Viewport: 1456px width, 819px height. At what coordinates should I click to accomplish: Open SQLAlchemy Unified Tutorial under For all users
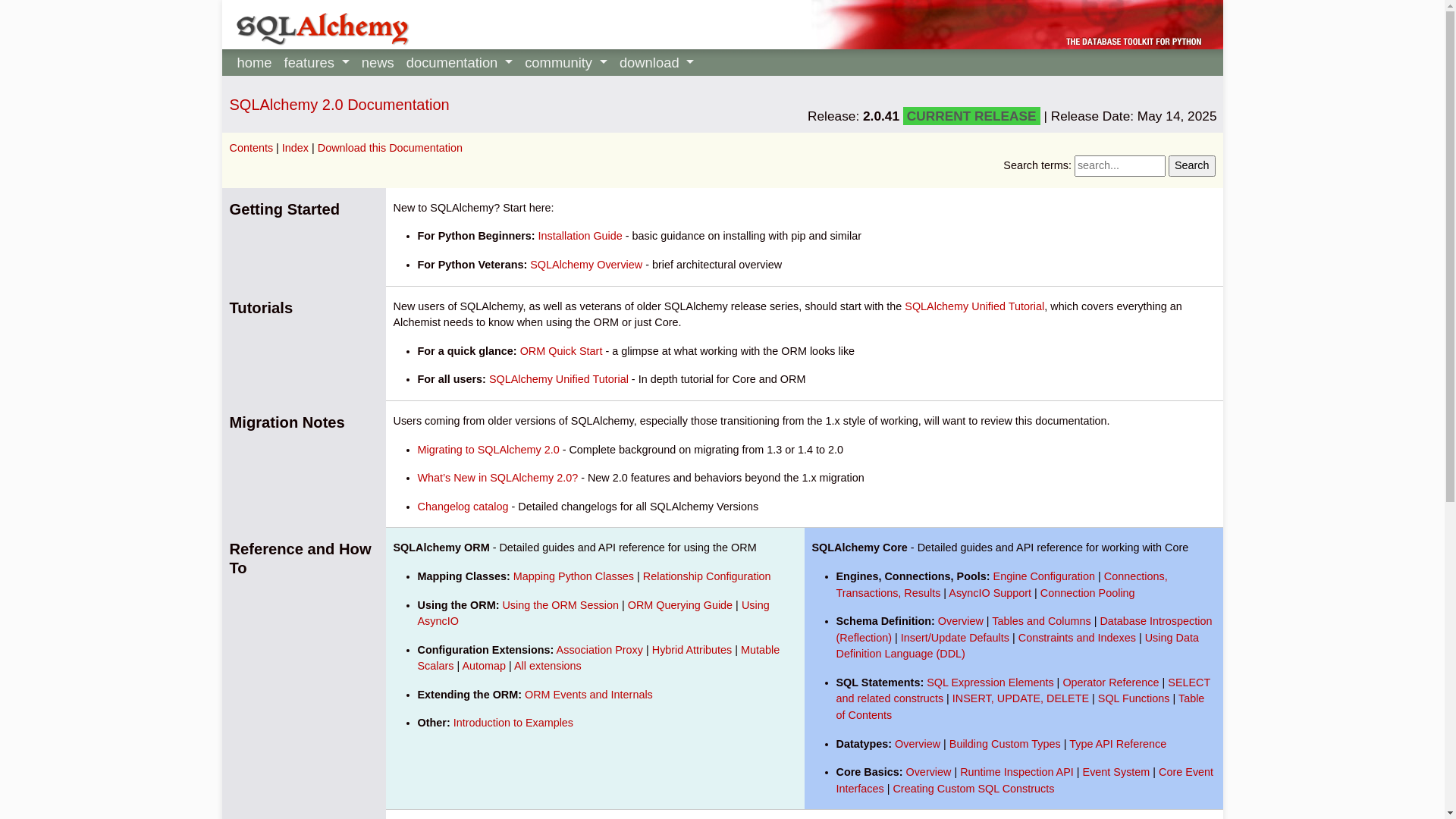click(558, 379)
